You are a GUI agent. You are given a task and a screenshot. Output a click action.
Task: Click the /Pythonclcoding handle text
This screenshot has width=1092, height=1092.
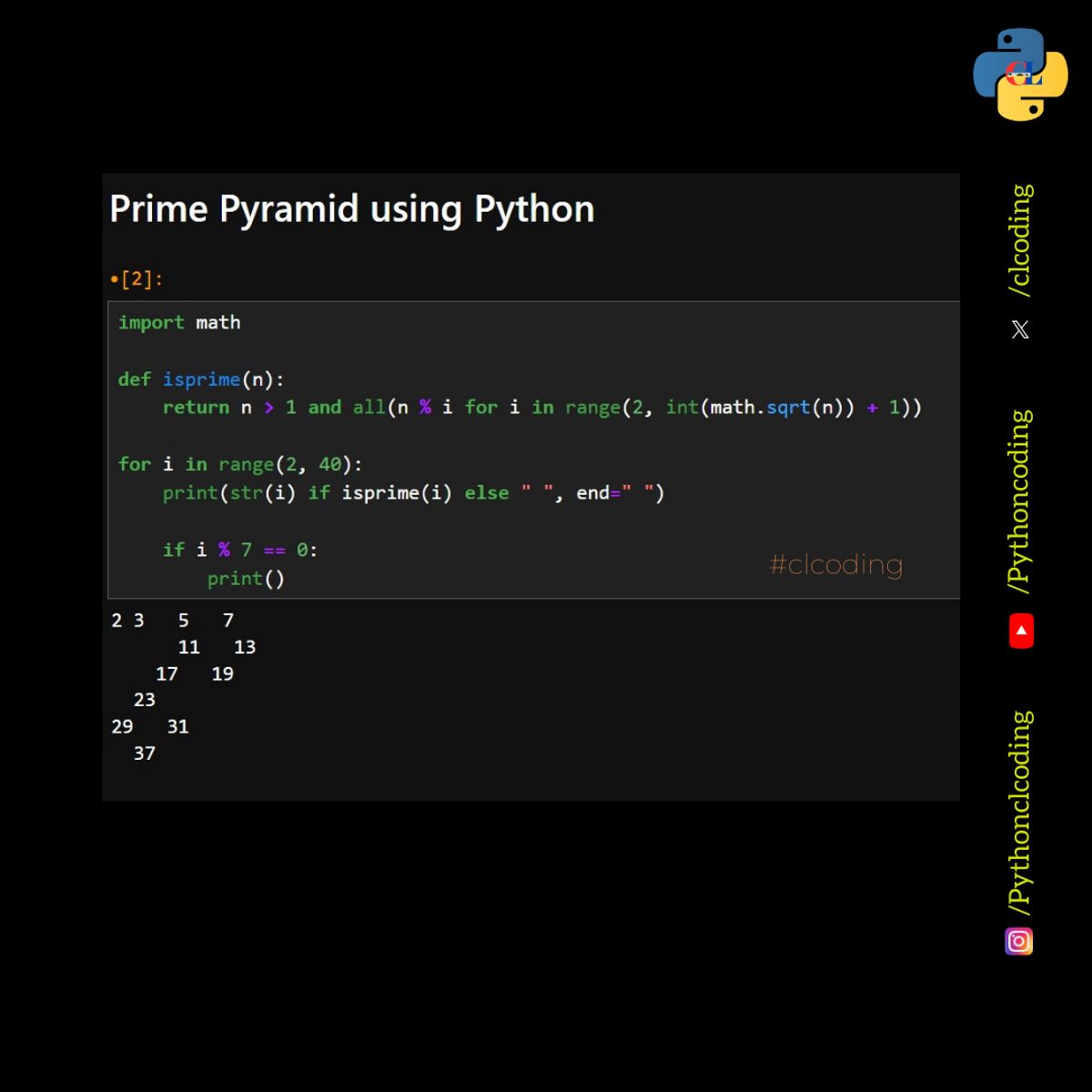1019,810
